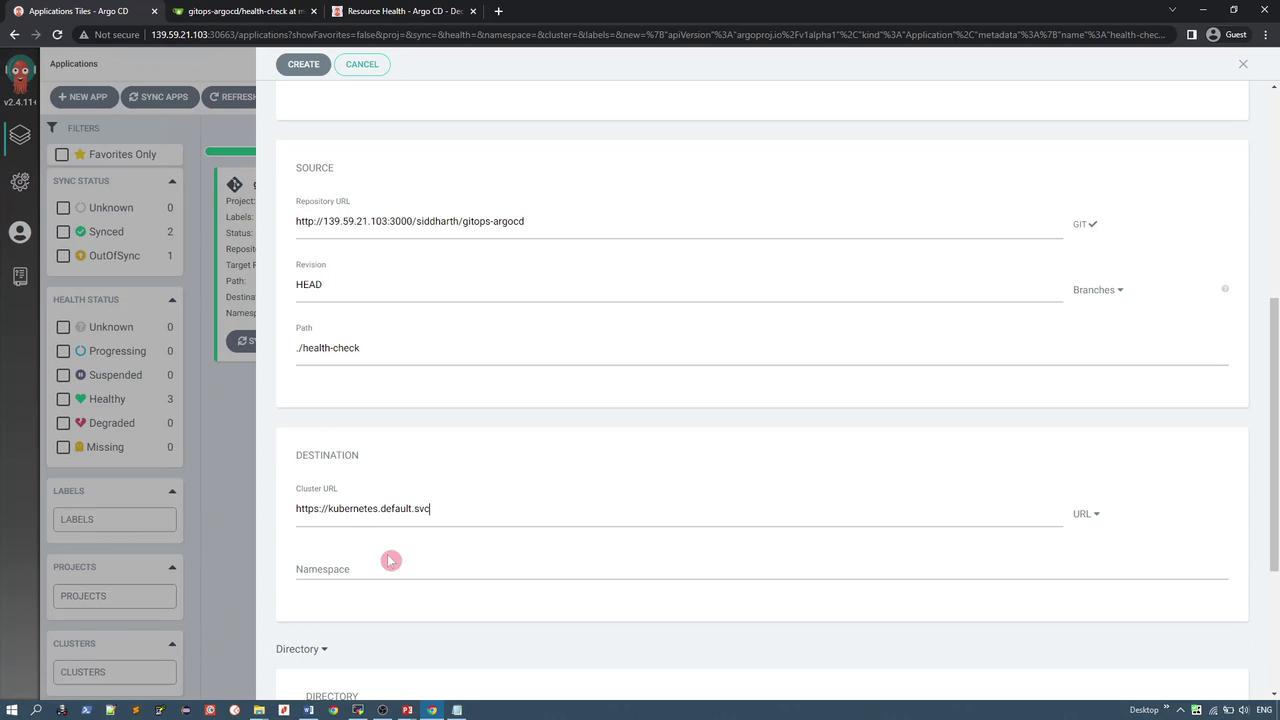Open the Guest profile button
1280x720 pixels.
coord(1229,34)
